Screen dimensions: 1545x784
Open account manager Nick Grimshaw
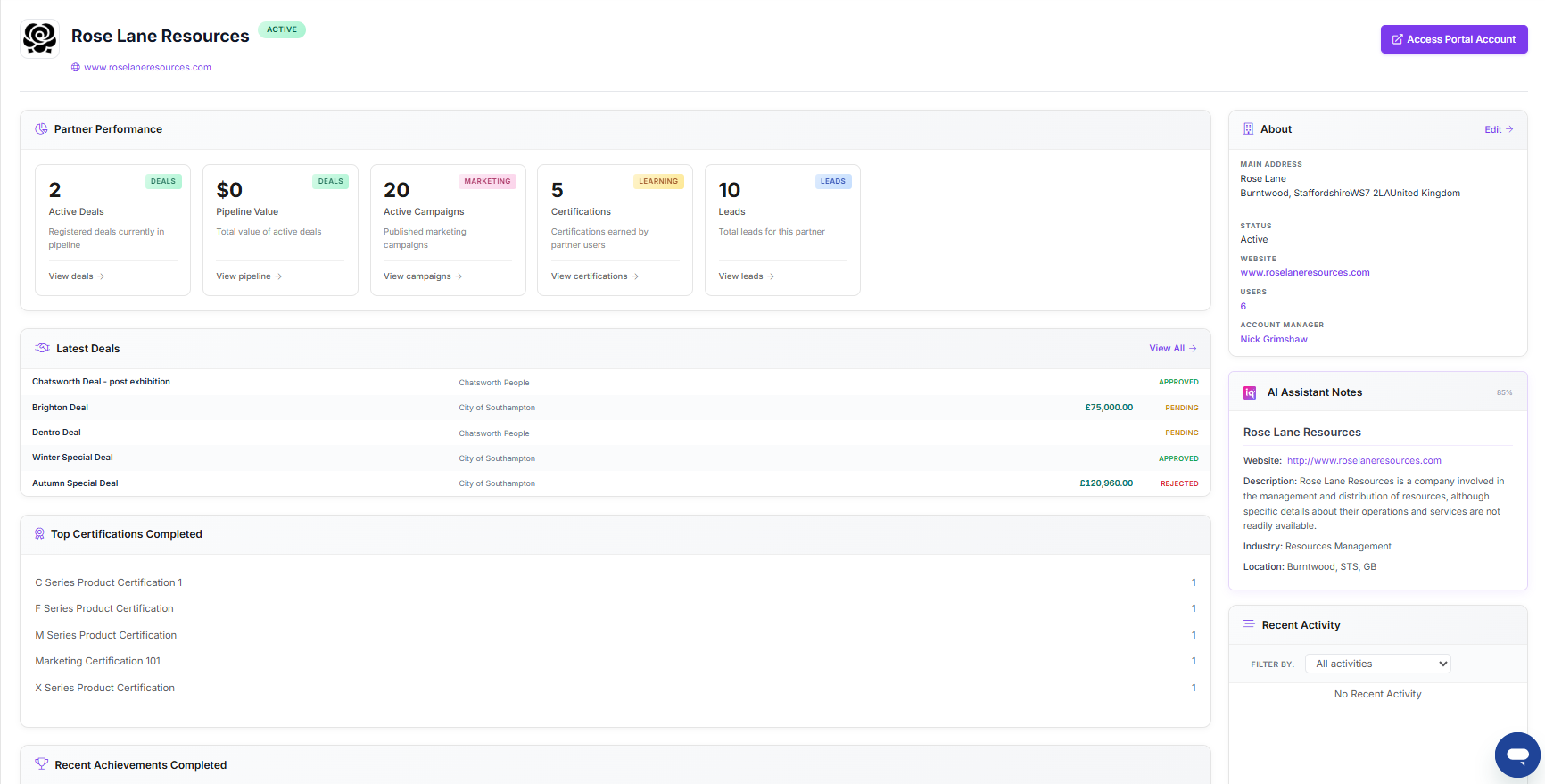pyautogui.click(x=1274, y=339)
